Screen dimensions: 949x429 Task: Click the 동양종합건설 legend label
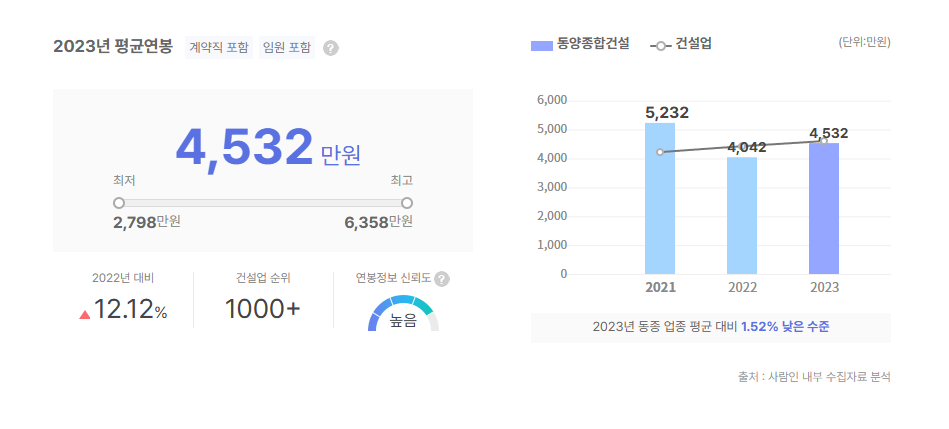coord(593,44)
